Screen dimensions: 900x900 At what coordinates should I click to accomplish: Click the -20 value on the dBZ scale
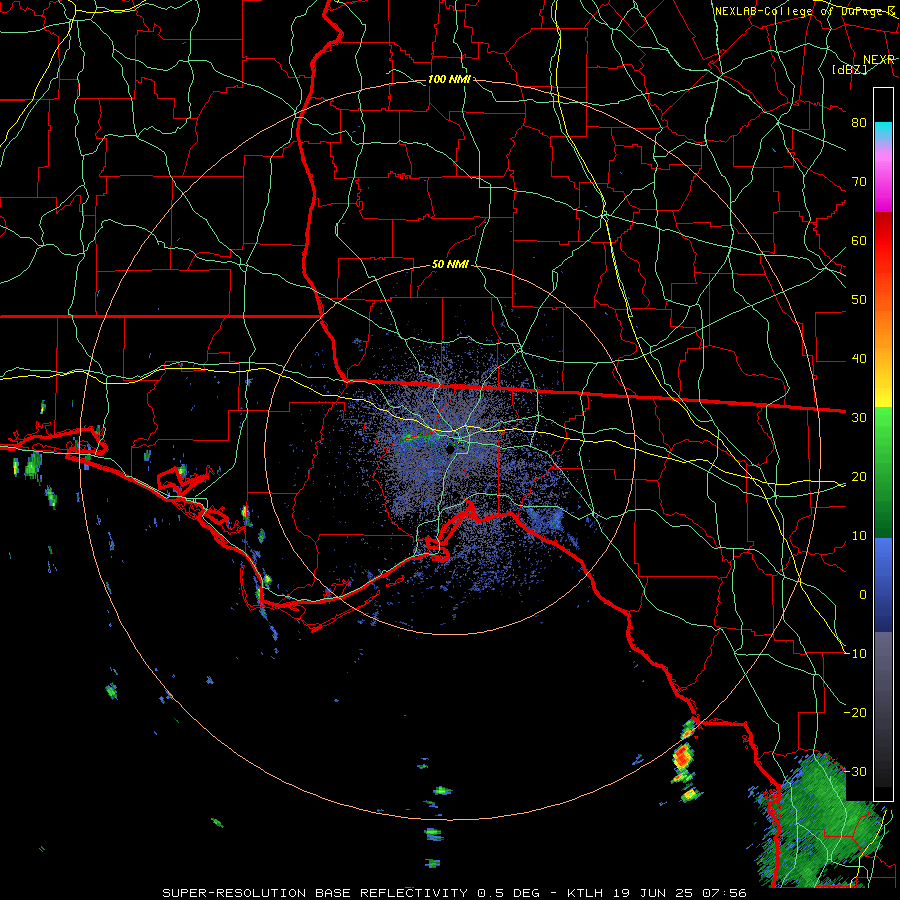pos(855,712)
